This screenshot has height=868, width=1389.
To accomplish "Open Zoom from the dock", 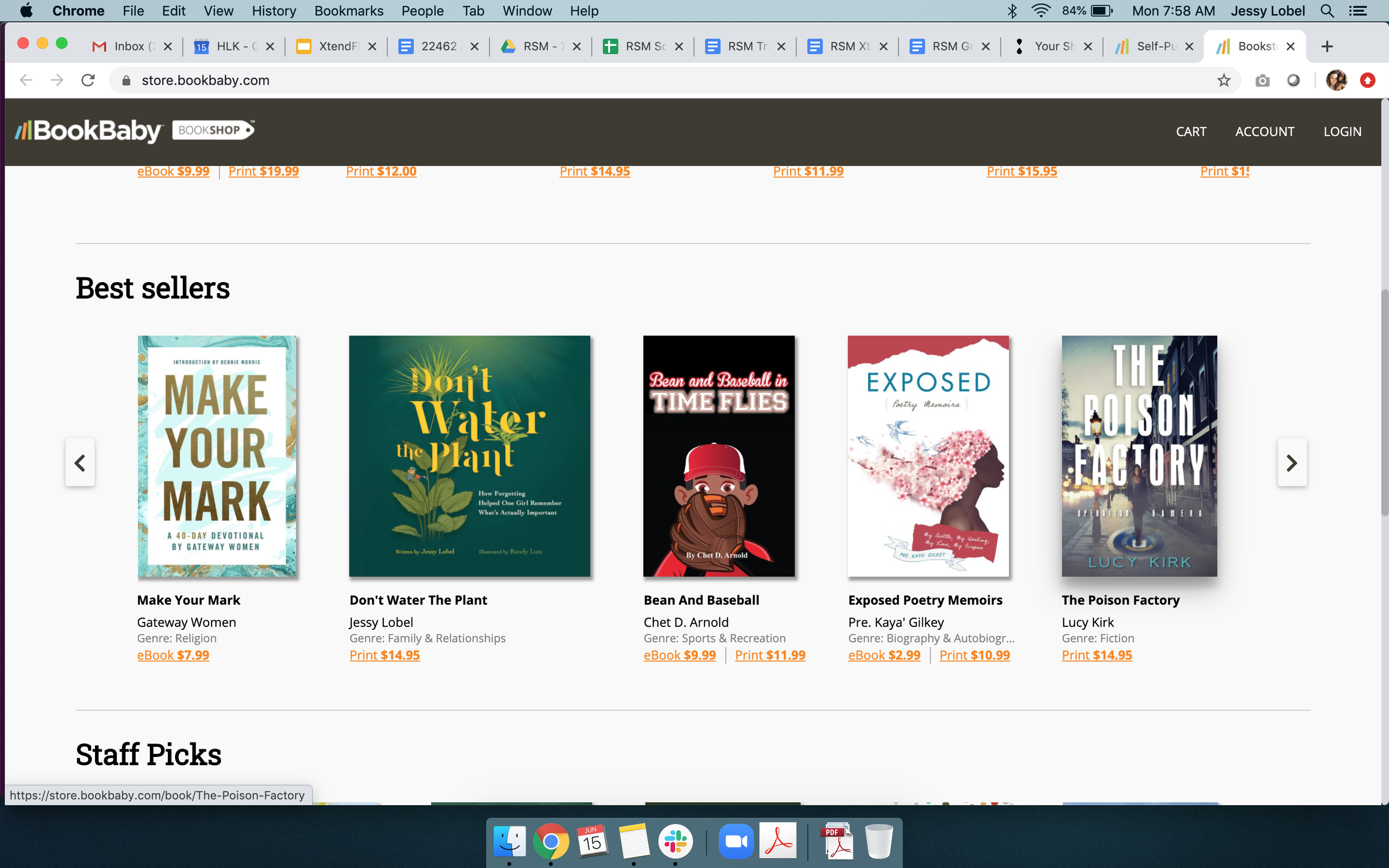I will 736,841.
